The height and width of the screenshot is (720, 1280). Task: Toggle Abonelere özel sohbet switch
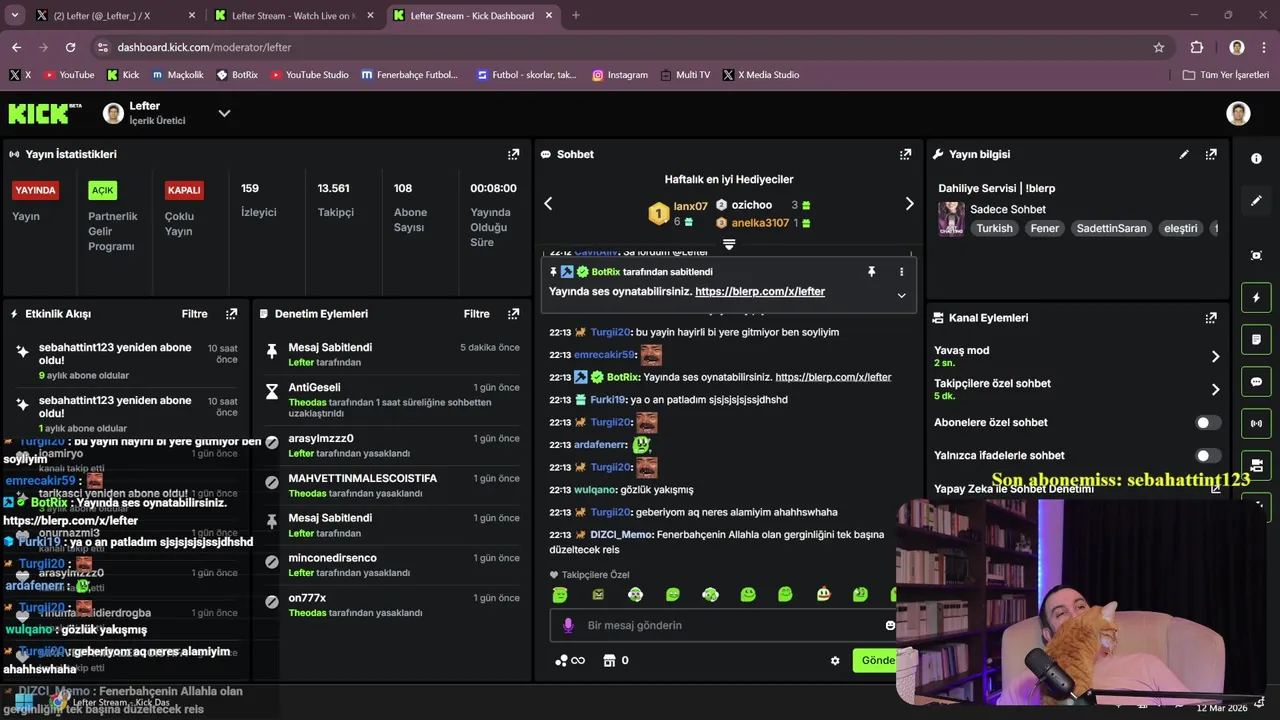(1208, 422)
